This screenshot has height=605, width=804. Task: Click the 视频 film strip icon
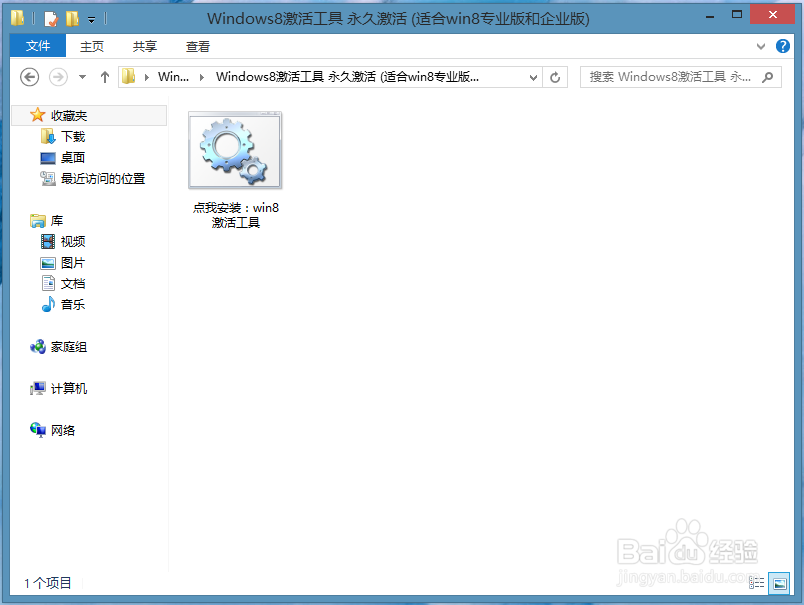click(x=48, y=241)
